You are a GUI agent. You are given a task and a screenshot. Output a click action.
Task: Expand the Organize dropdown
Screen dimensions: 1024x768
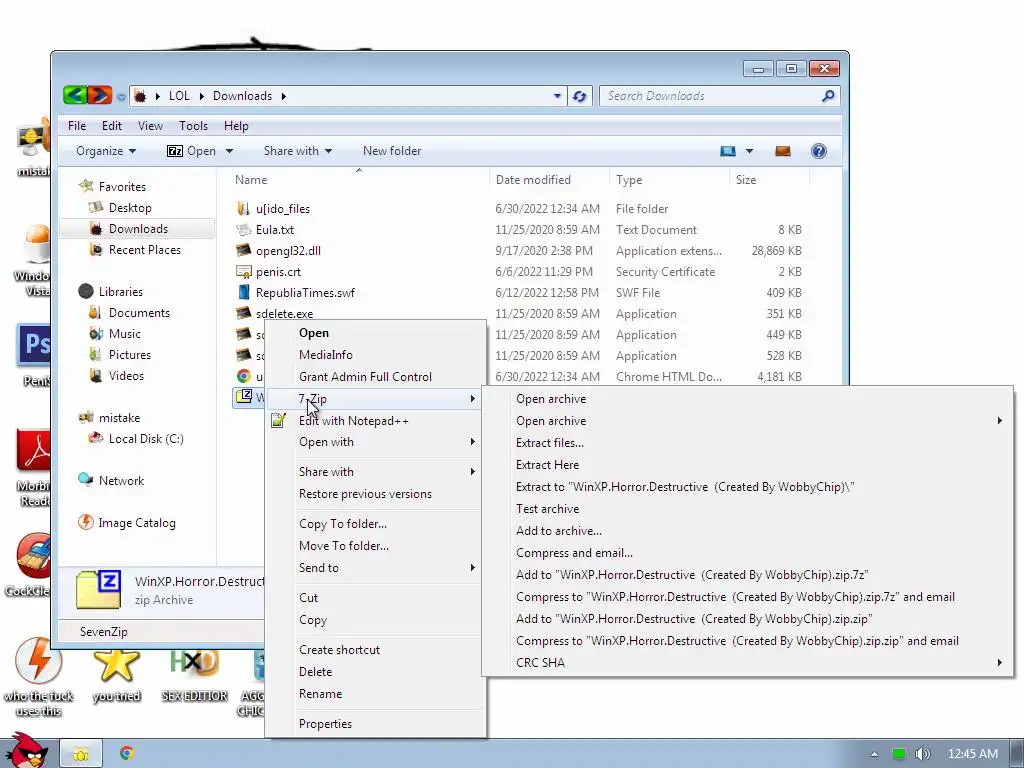(106, 151)
